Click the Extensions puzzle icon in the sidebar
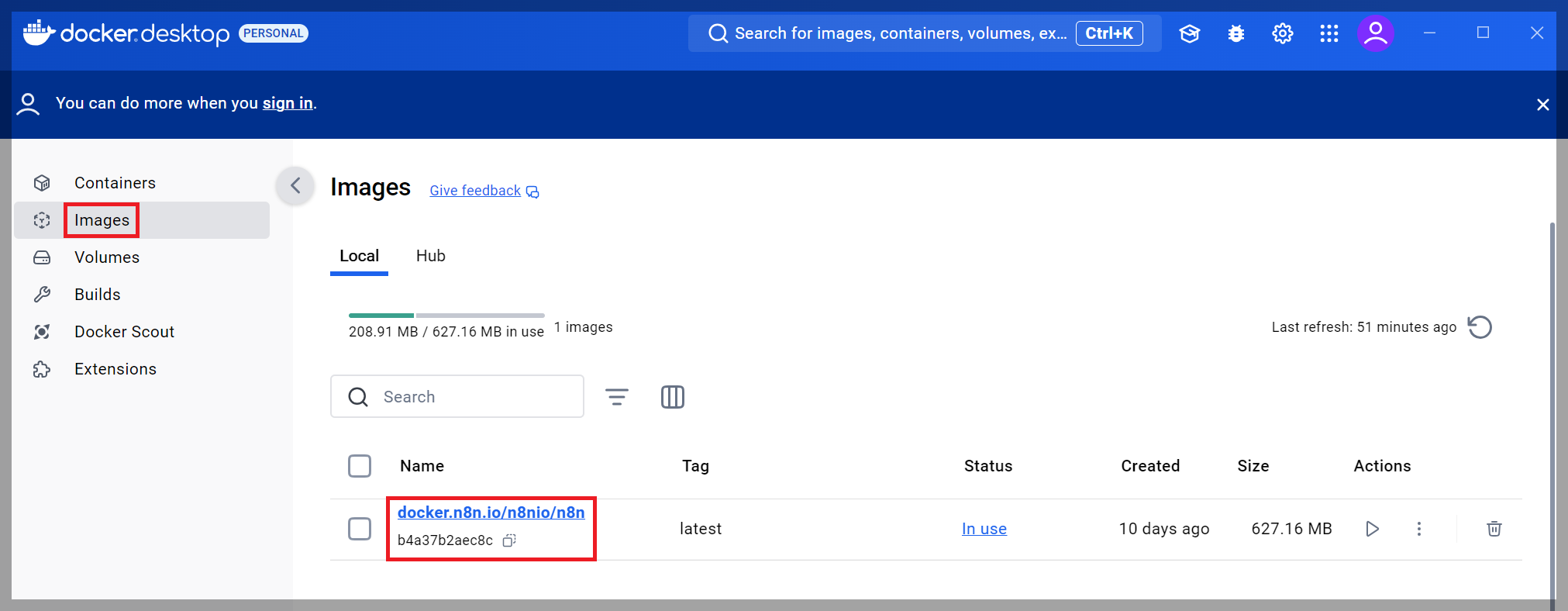Viewport: 1568px width, 611px height. (42, 369)
